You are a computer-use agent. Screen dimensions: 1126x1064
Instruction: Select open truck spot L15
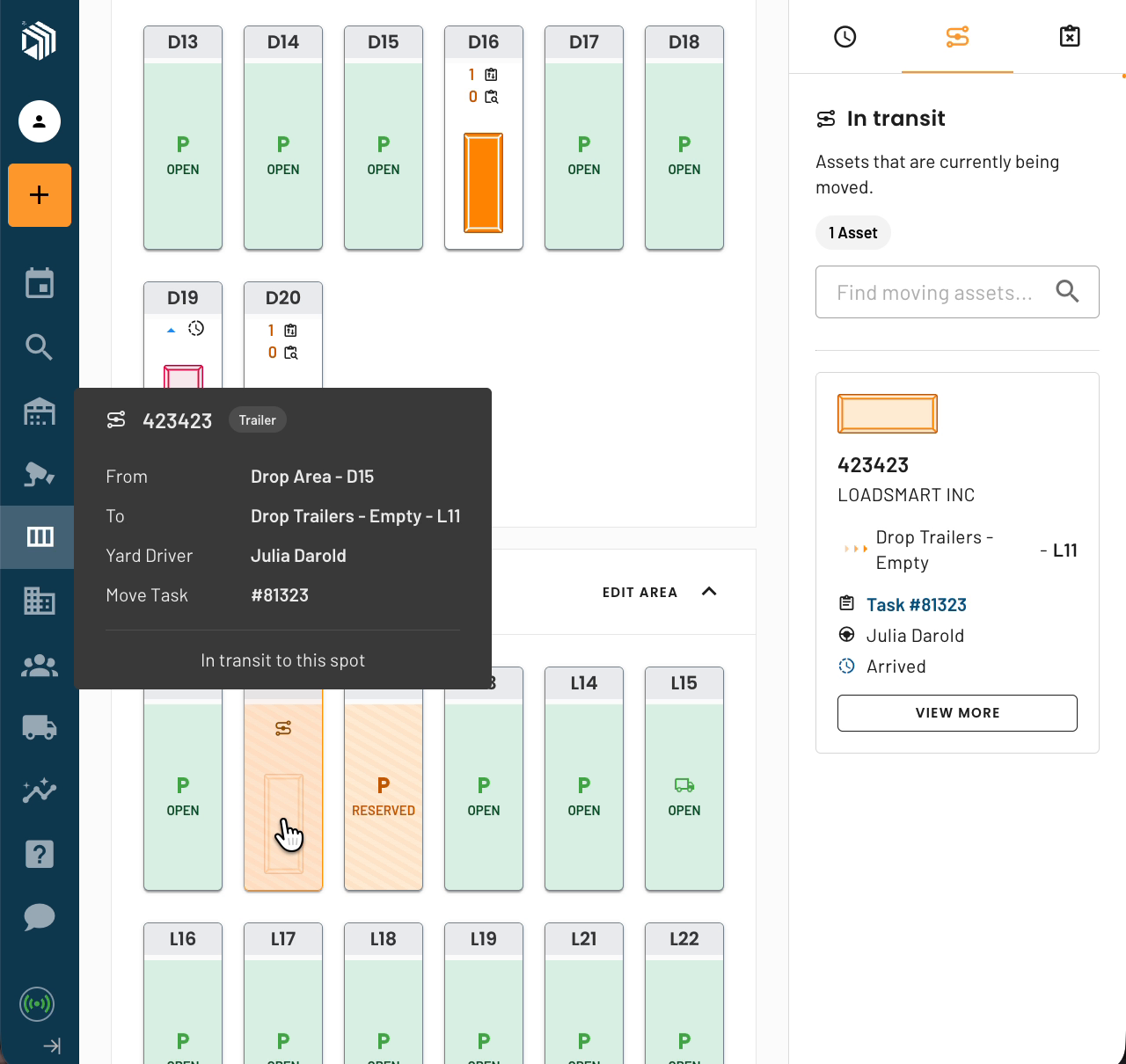(x=684, y=779)
